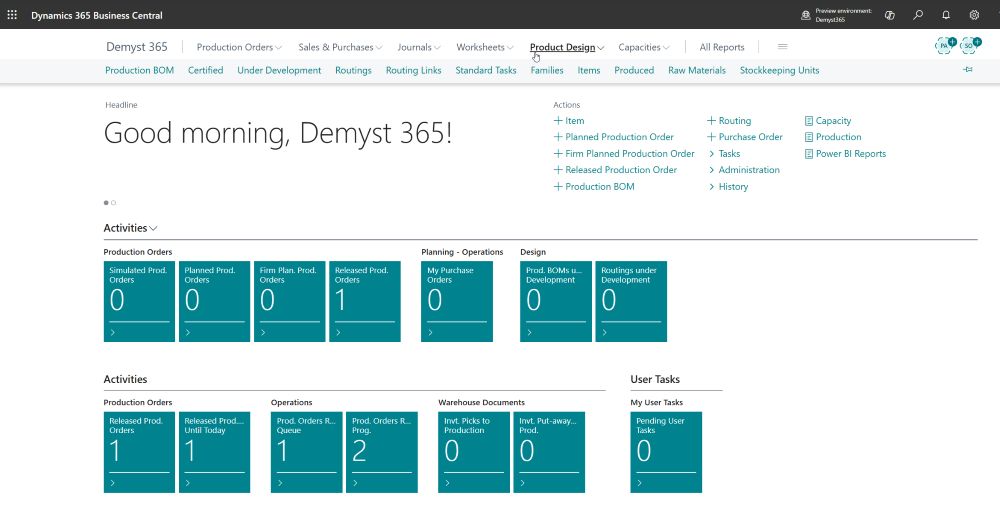This screenshot has width=1000, height=516.
Task: Open Invt. Put-away from Prod. tile
Action: [x=549, y=452]
